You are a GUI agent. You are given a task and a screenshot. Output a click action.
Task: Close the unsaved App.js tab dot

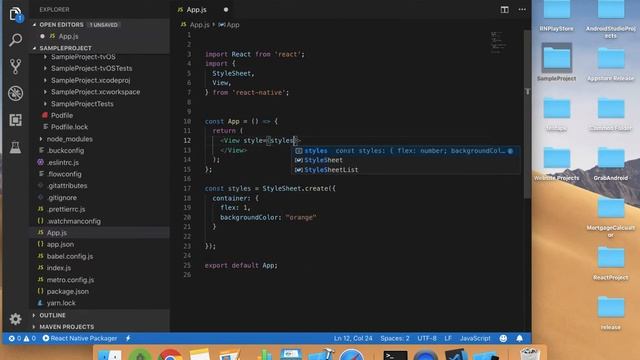226,9
